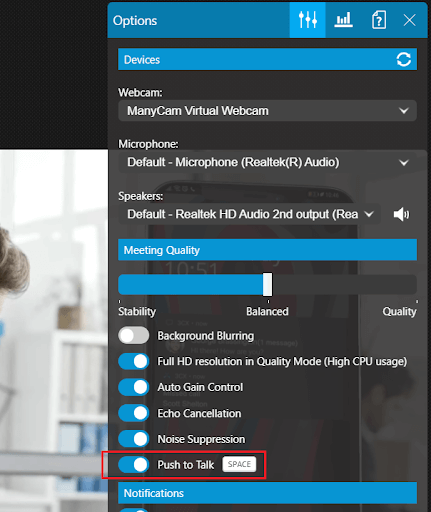Open the Speakers device dropdown
Image resolution: width=431 pixels, height=512 pixels.
(x=249, y=214)
